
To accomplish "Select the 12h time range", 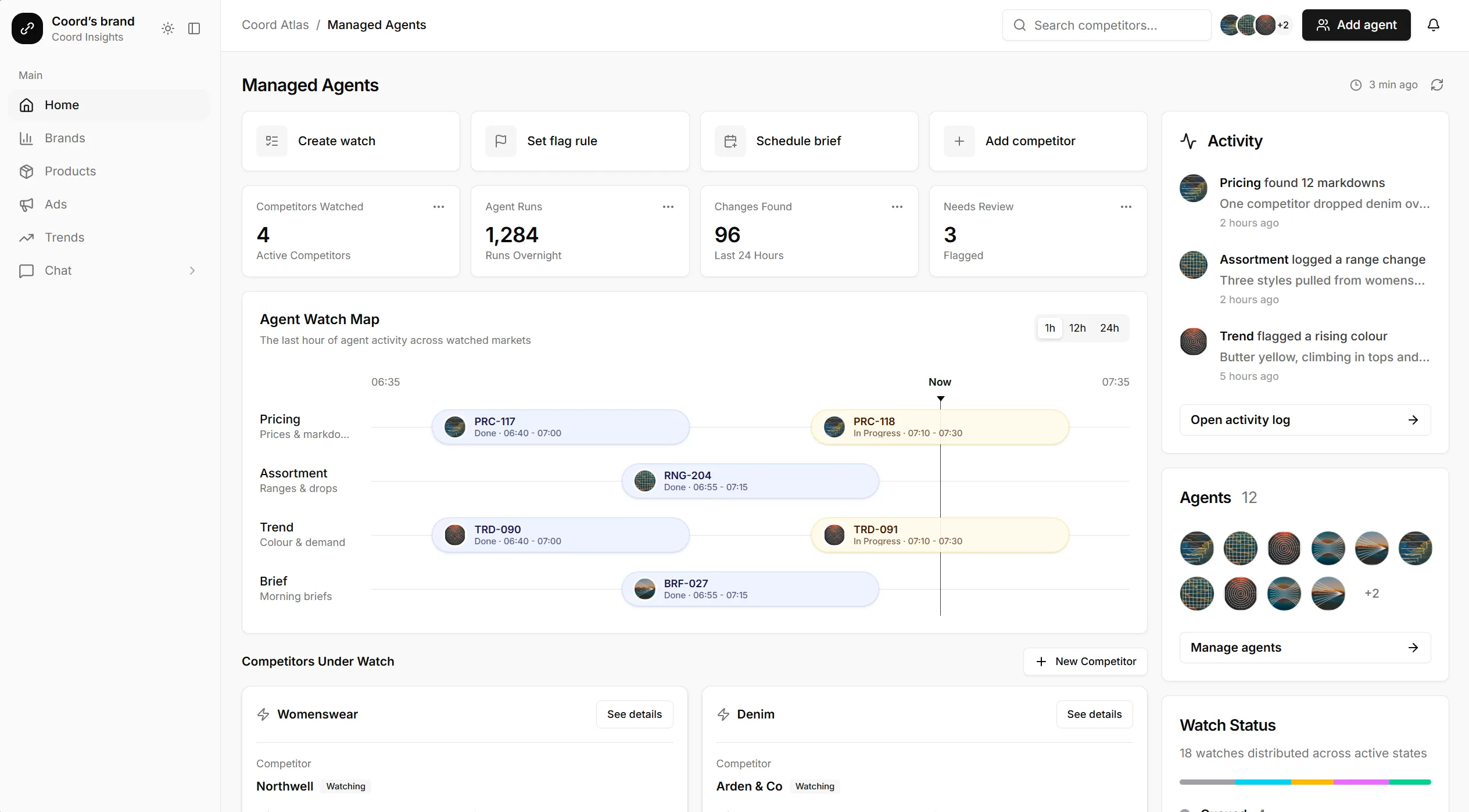I will coord(1077,328).
